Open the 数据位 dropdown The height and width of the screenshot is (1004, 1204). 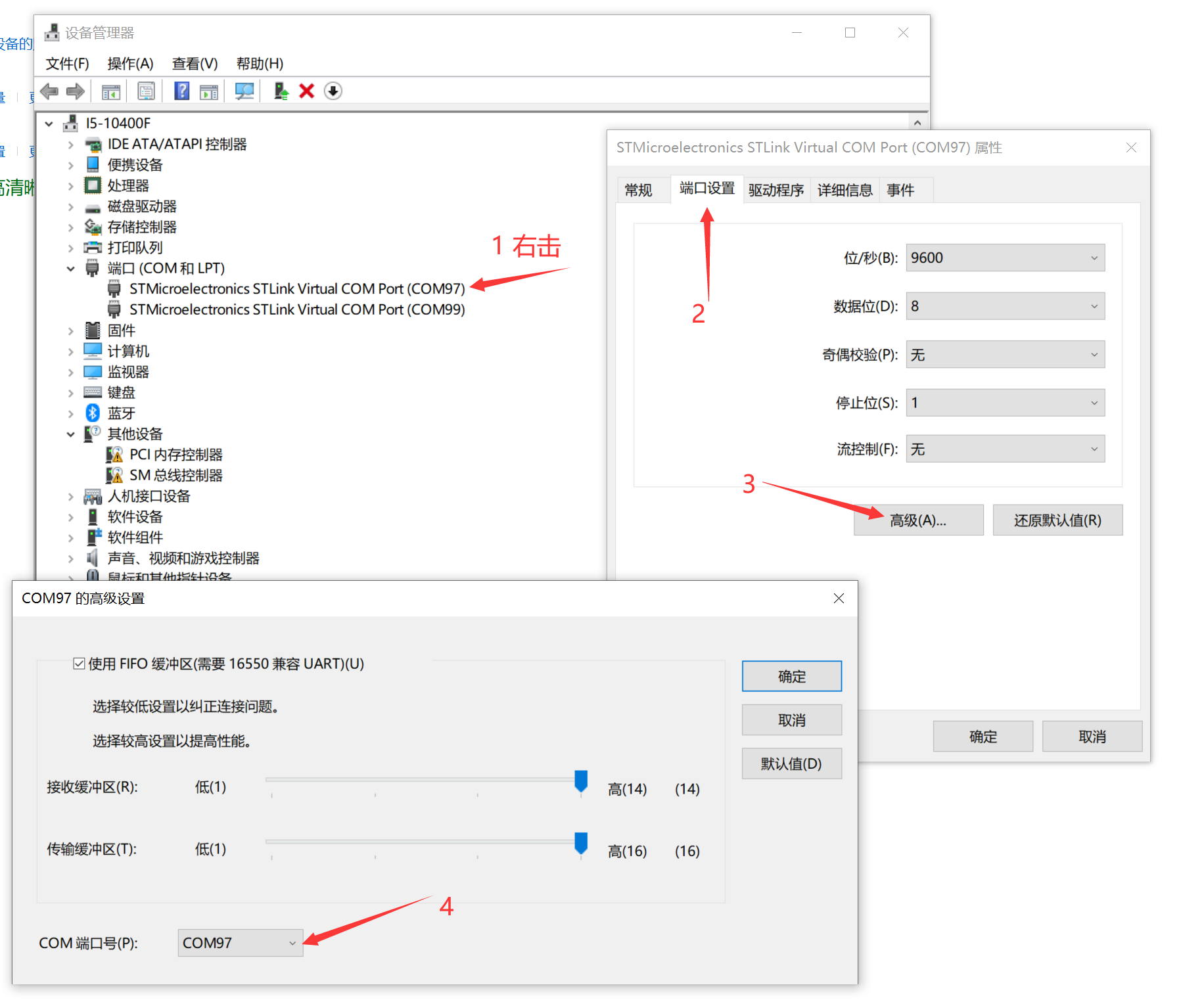[x=1005, y=306]
